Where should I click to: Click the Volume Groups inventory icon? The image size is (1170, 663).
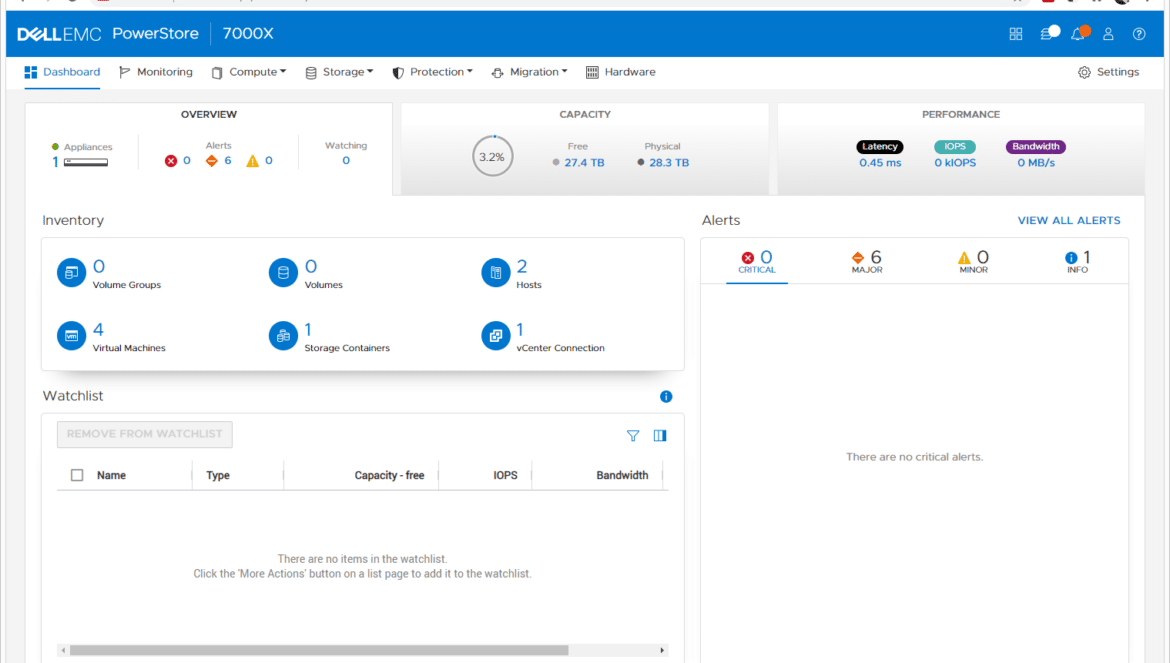tap(72, 273)
